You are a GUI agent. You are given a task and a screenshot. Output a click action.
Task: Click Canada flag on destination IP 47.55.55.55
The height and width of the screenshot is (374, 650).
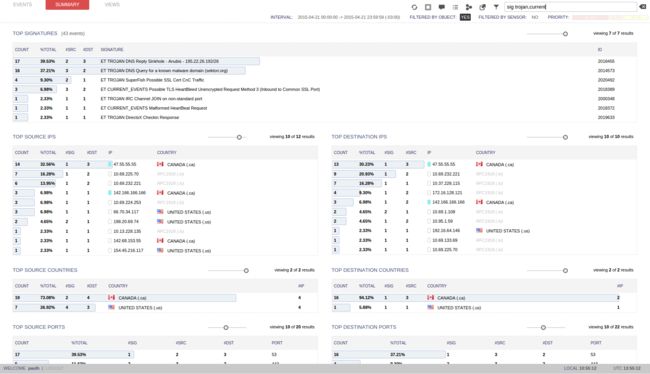coord(479,164)
